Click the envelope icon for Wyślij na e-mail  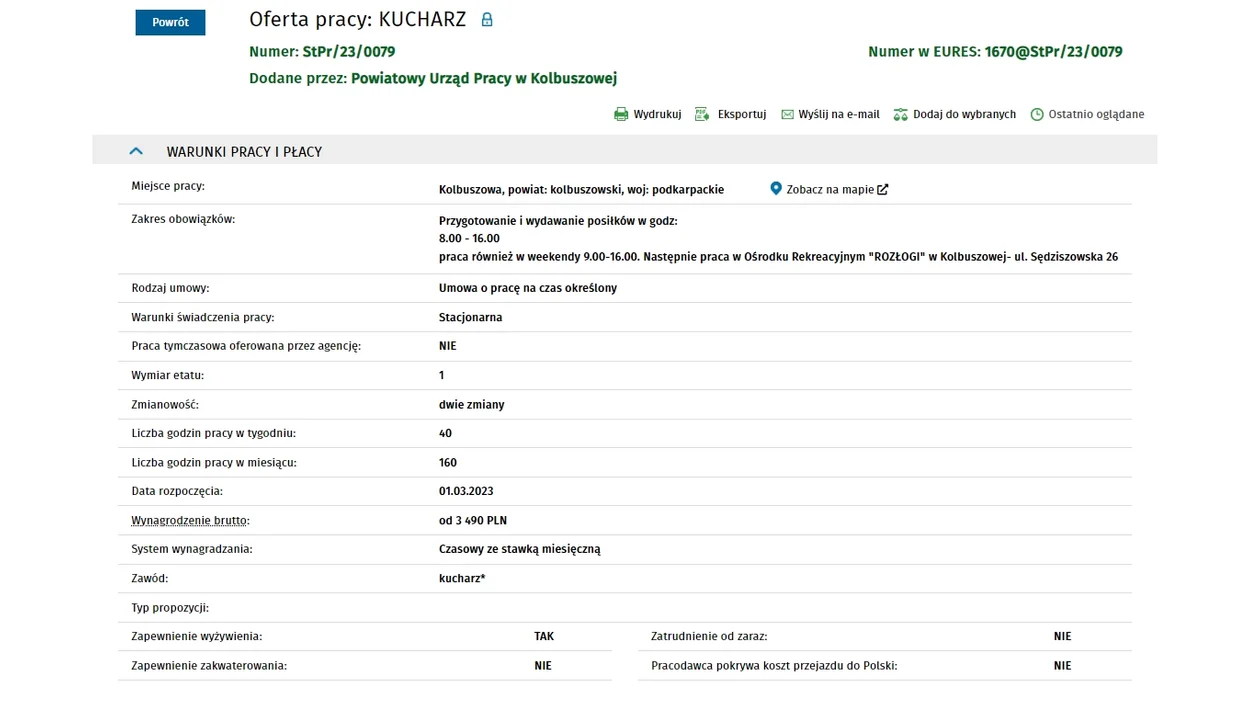(787, 114)
